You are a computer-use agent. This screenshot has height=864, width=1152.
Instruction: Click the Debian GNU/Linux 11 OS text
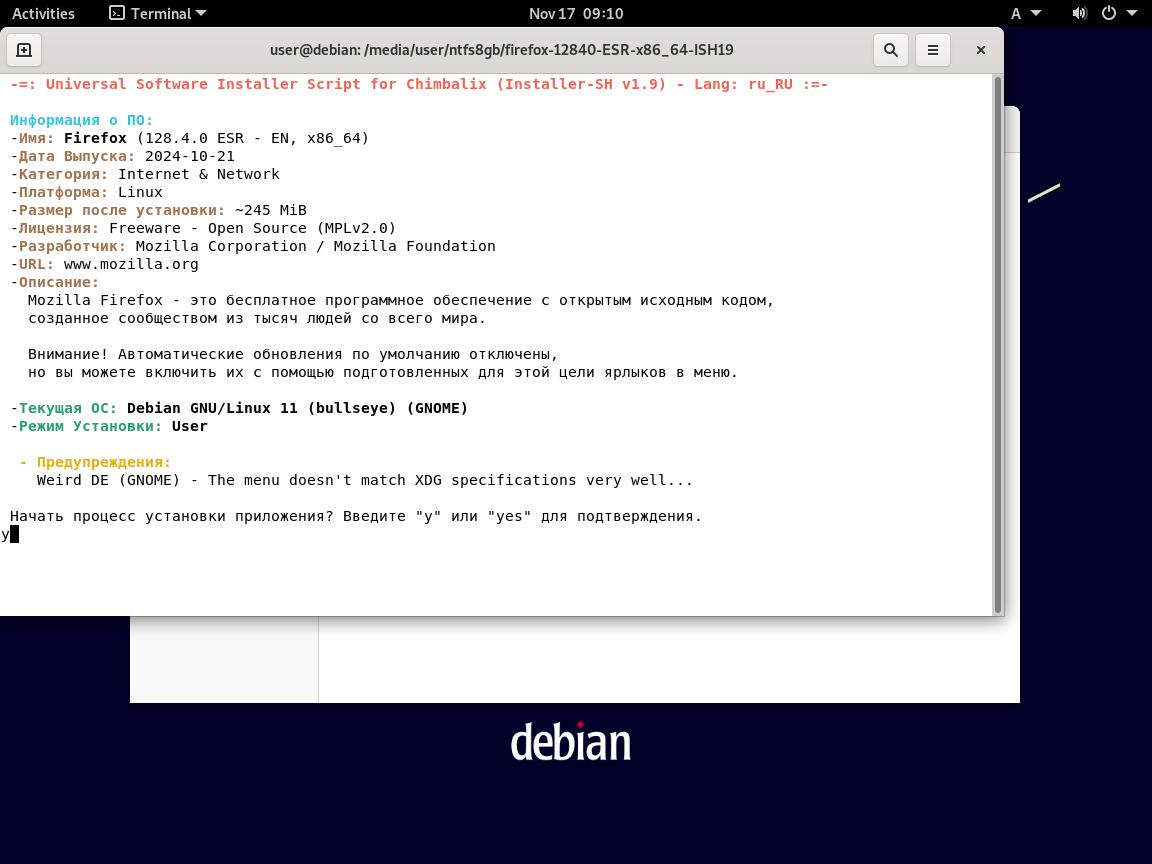tap(298, 408)
